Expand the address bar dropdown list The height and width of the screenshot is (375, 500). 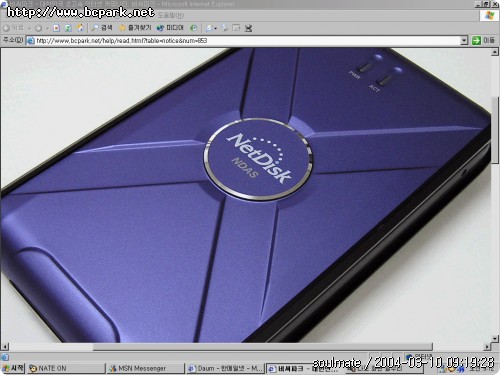[464, 41]
